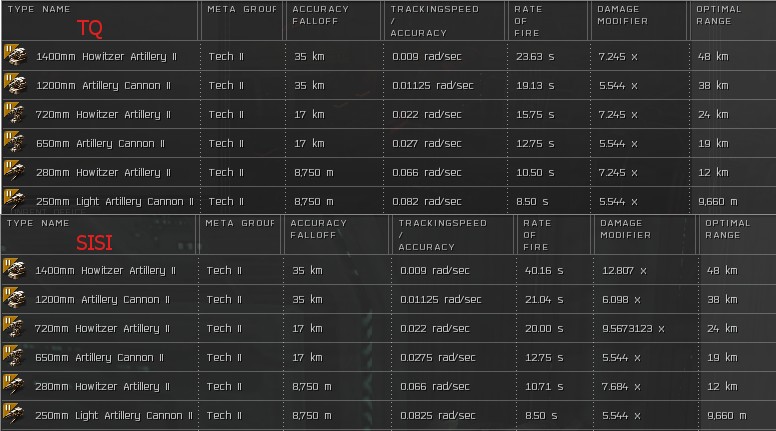Select the 720mm Howitzer Artillery II icon under TQ
The height and width of the screenshot is (431, 776).
tap(13, 114)
